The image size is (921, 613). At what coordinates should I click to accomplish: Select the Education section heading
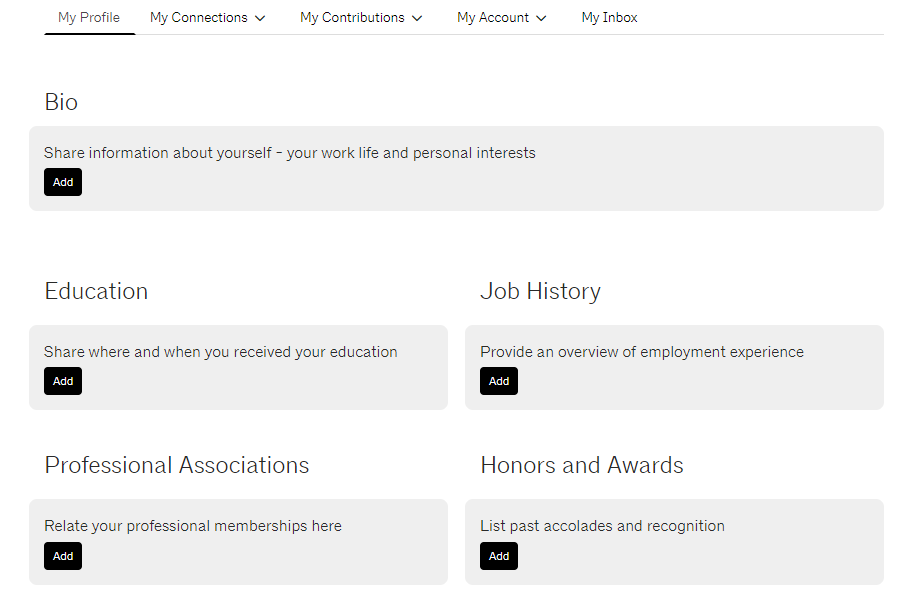pyautogui.click(x=96, y=291)
